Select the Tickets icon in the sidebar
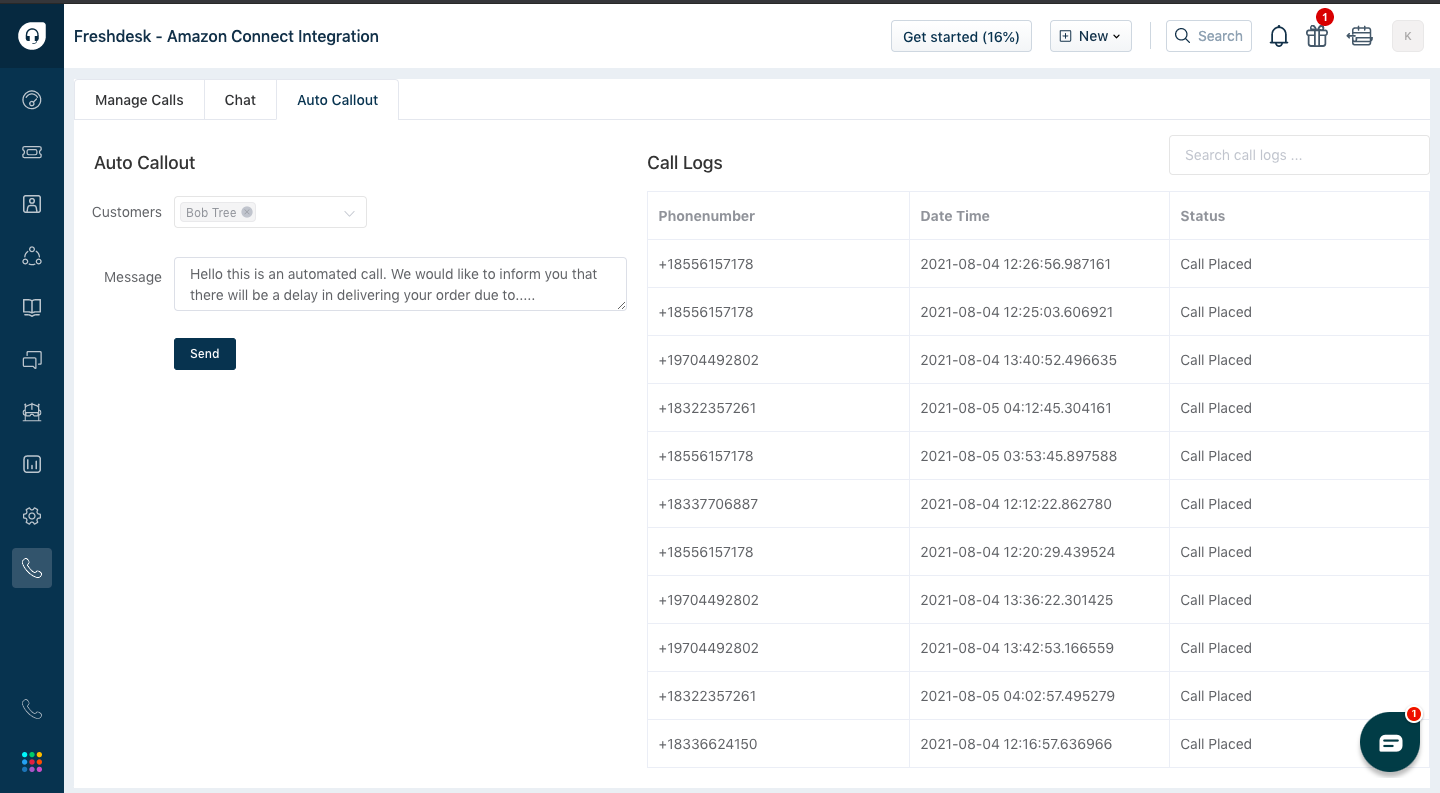1440x793 pixels. point(32,152)
